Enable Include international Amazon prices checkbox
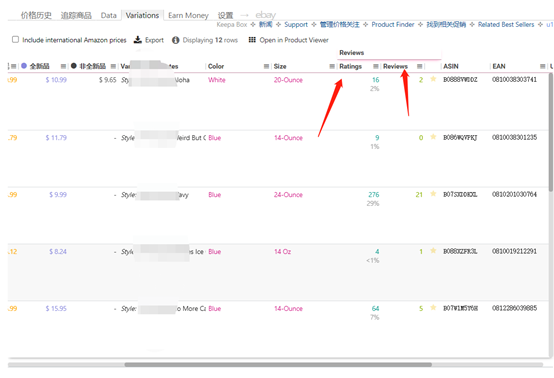Screen dimensions: 554x378 [15, 40]
